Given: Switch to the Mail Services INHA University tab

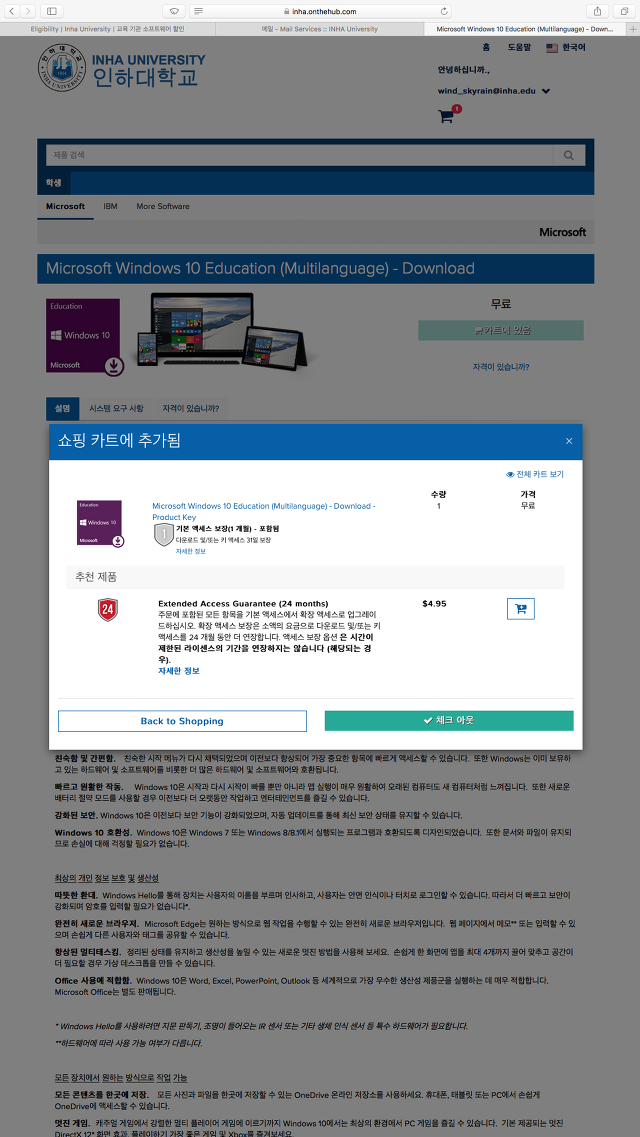Looking at the screenshot, I should [x=320, y=29].
